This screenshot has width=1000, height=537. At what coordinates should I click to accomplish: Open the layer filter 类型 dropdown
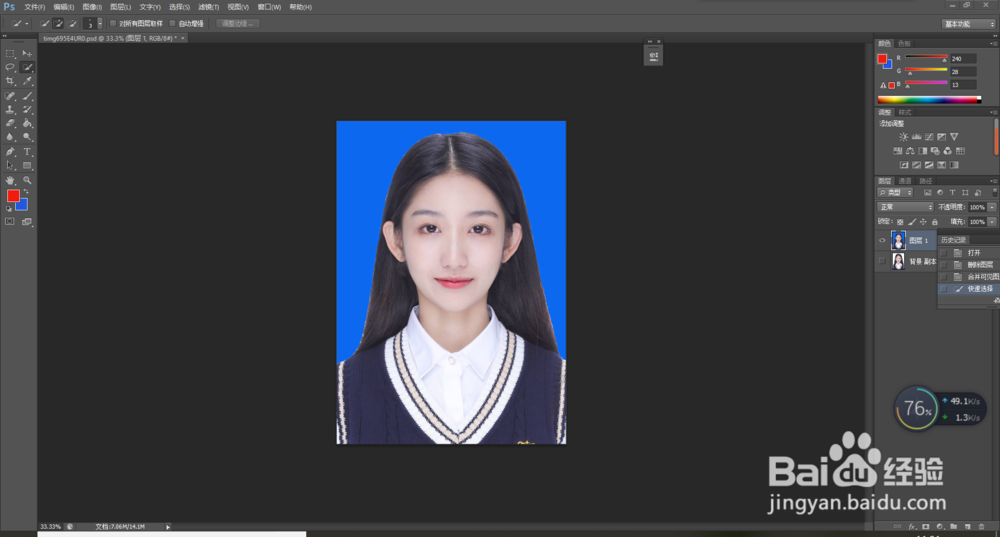(x=895, y=192)
